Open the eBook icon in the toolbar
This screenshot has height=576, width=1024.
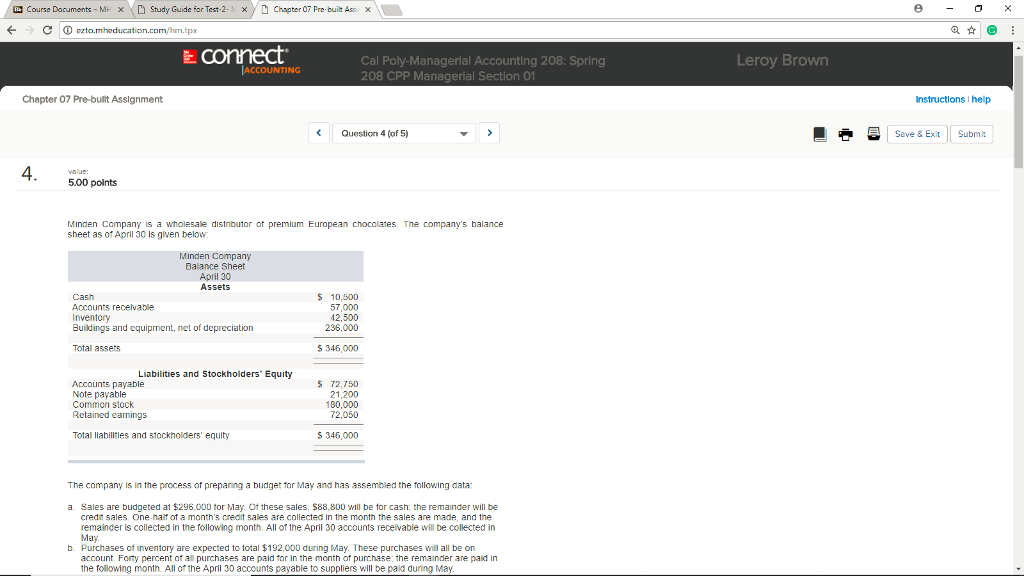(x=819, y=133)
